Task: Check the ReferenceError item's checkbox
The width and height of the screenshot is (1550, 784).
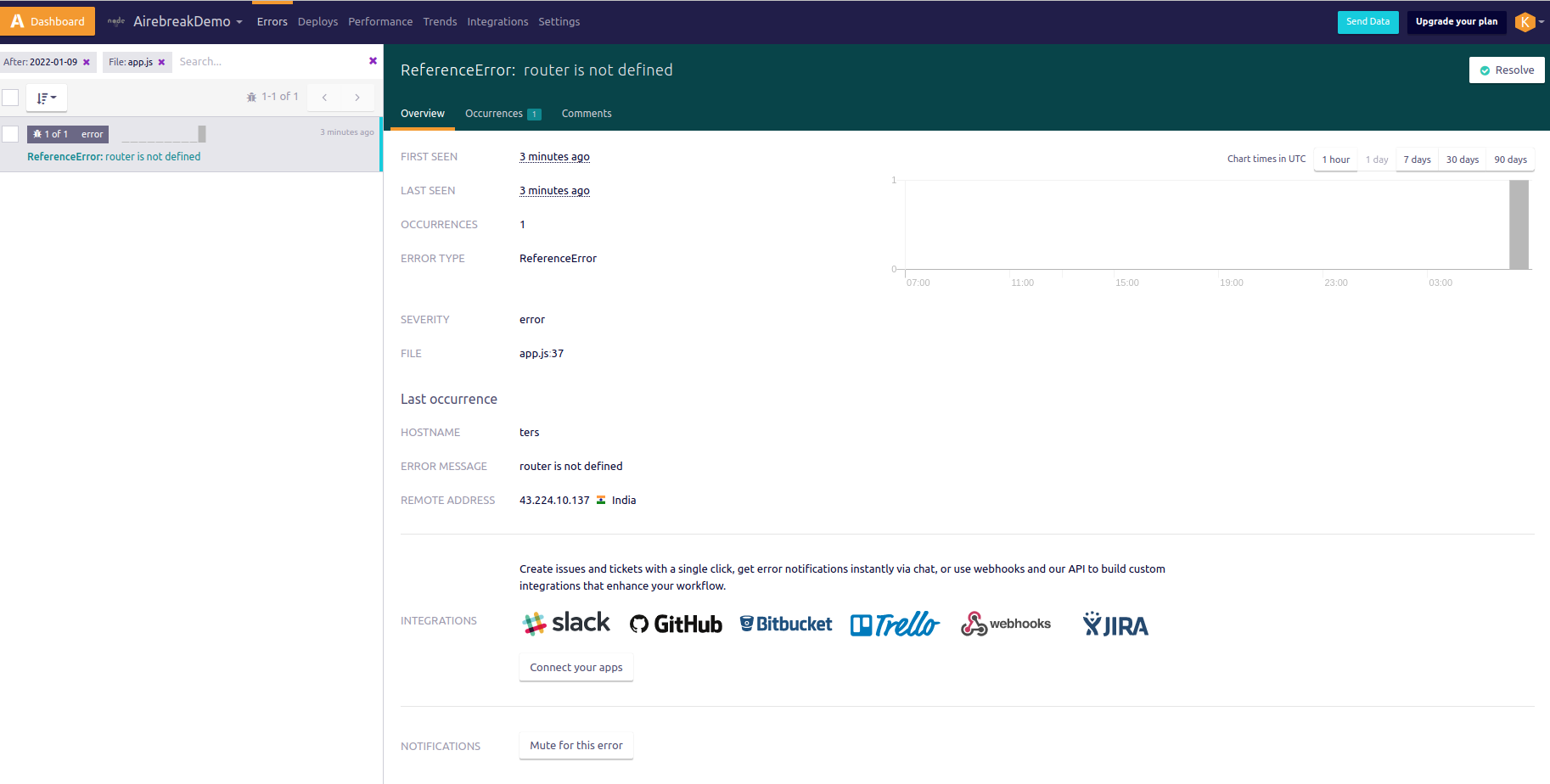Action: point(11,133)
